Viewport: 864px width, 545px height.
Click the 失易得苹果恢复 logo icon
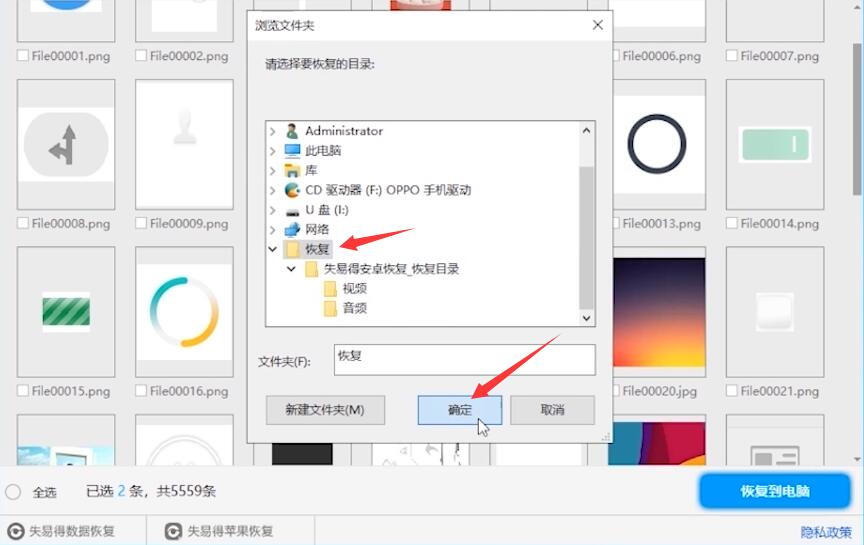click(173, 531)
